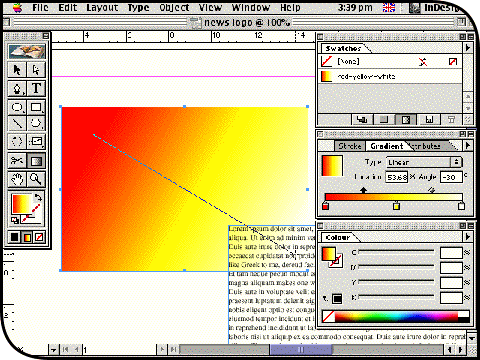
Task: Click the menu bar clock showing 3:39 pm
Action: coord(355,7)
